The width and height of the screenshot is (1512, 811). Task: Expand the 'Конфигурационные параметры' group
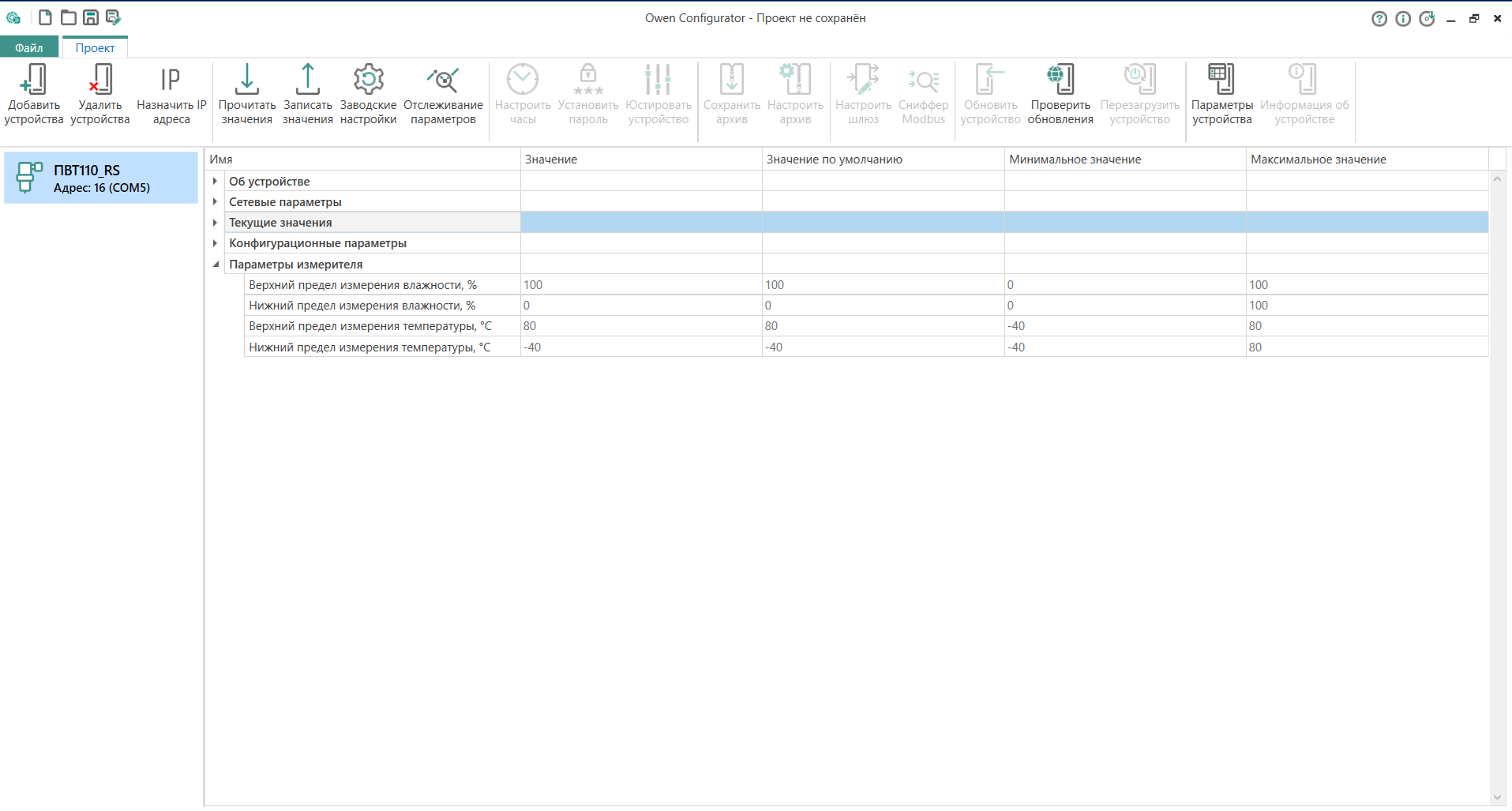[x=215, y=243]
